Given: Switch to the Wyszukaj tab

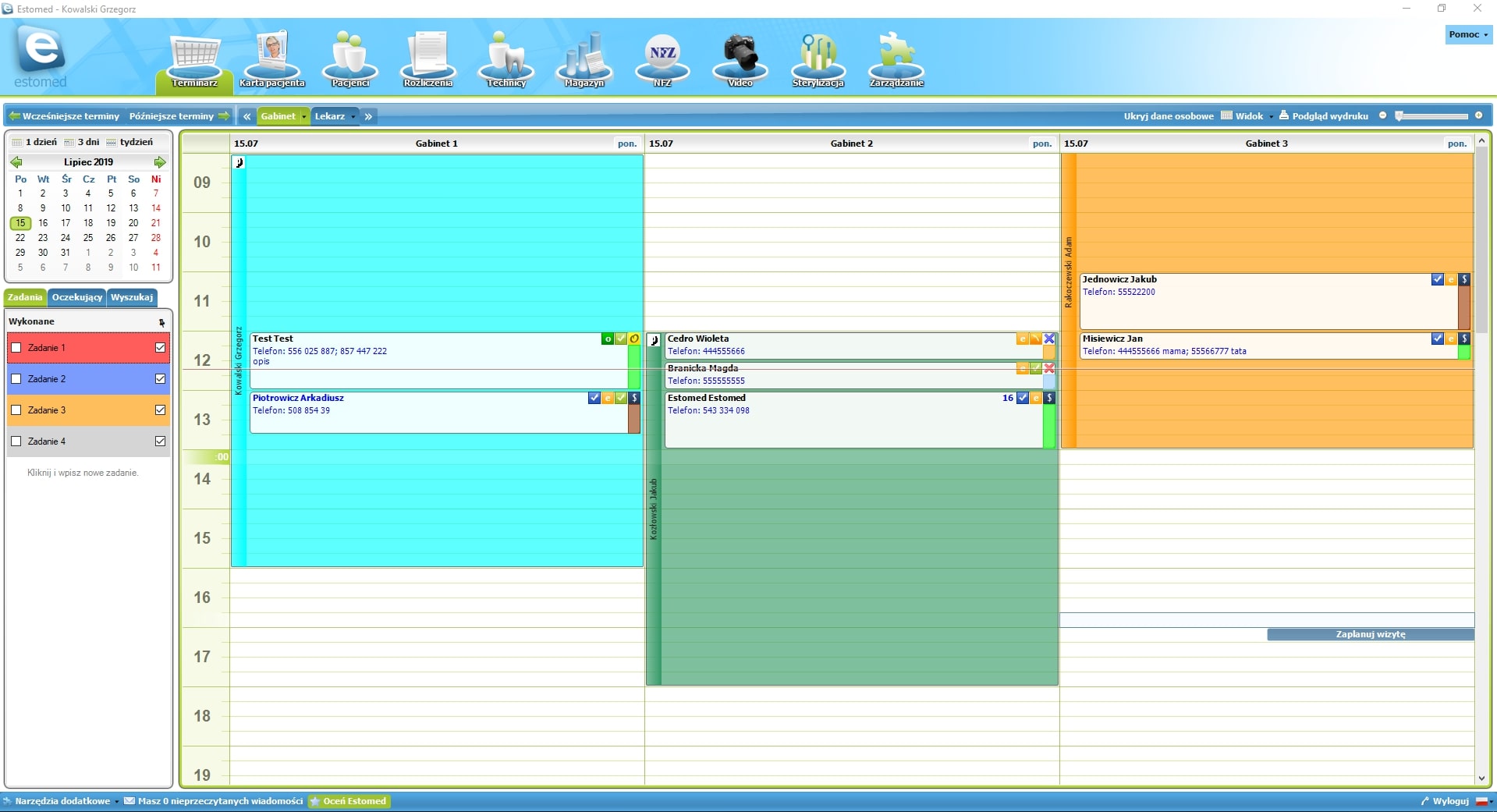Looking at the screenshot, I should [132, 297].
